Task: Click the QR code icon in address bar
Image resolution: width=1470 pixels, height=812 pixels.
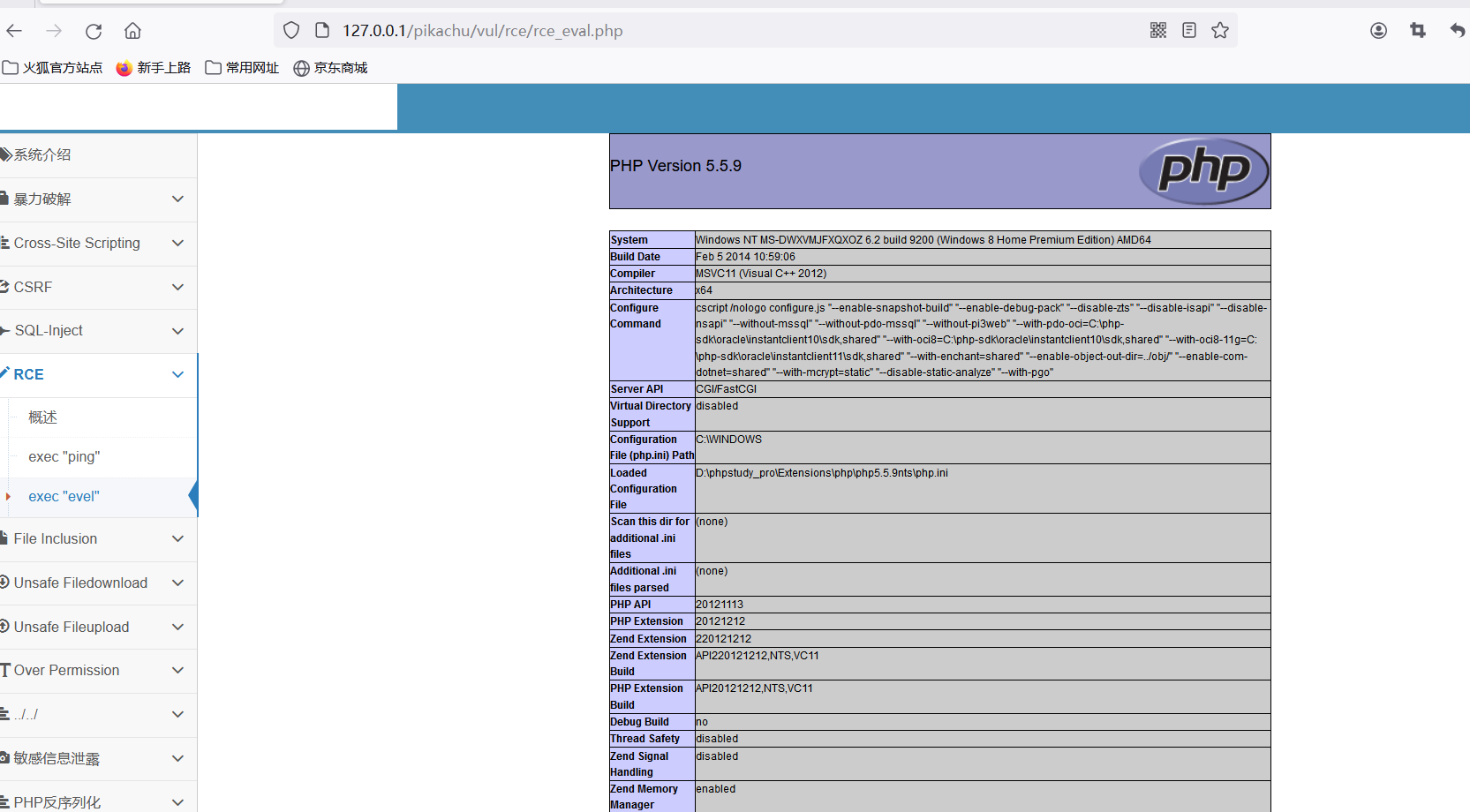Action: tap(1157, 29)
